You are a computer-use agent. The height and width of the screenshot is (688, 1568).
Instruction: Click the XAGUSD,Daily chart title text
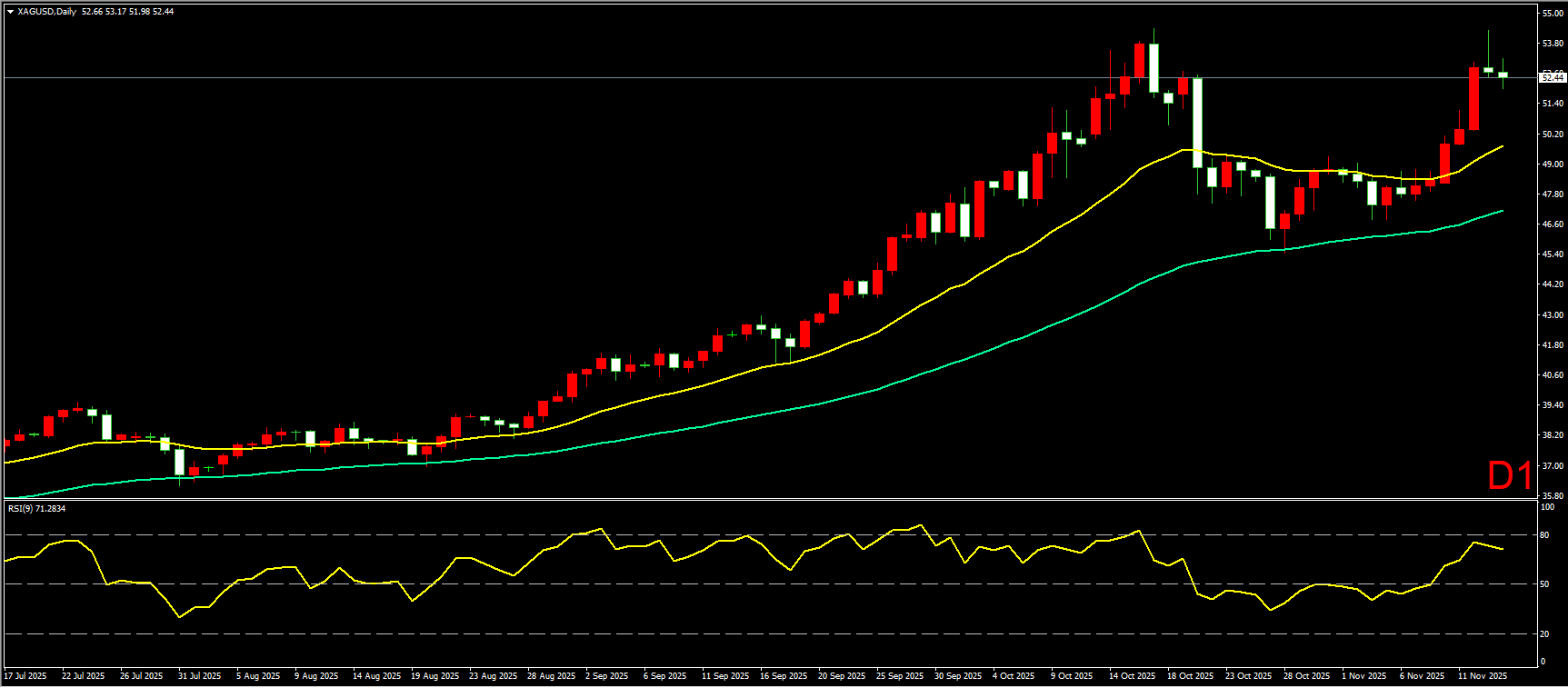(x=47, y=12)
